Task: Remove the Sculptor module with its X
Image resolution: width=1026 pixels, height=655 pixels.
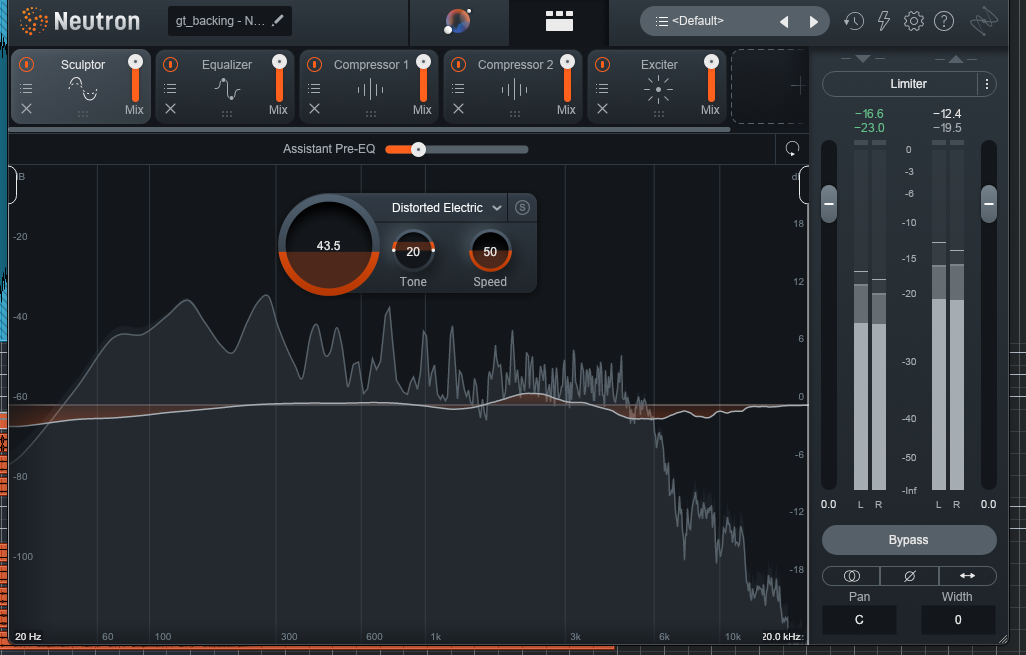Action: [26, 109]
